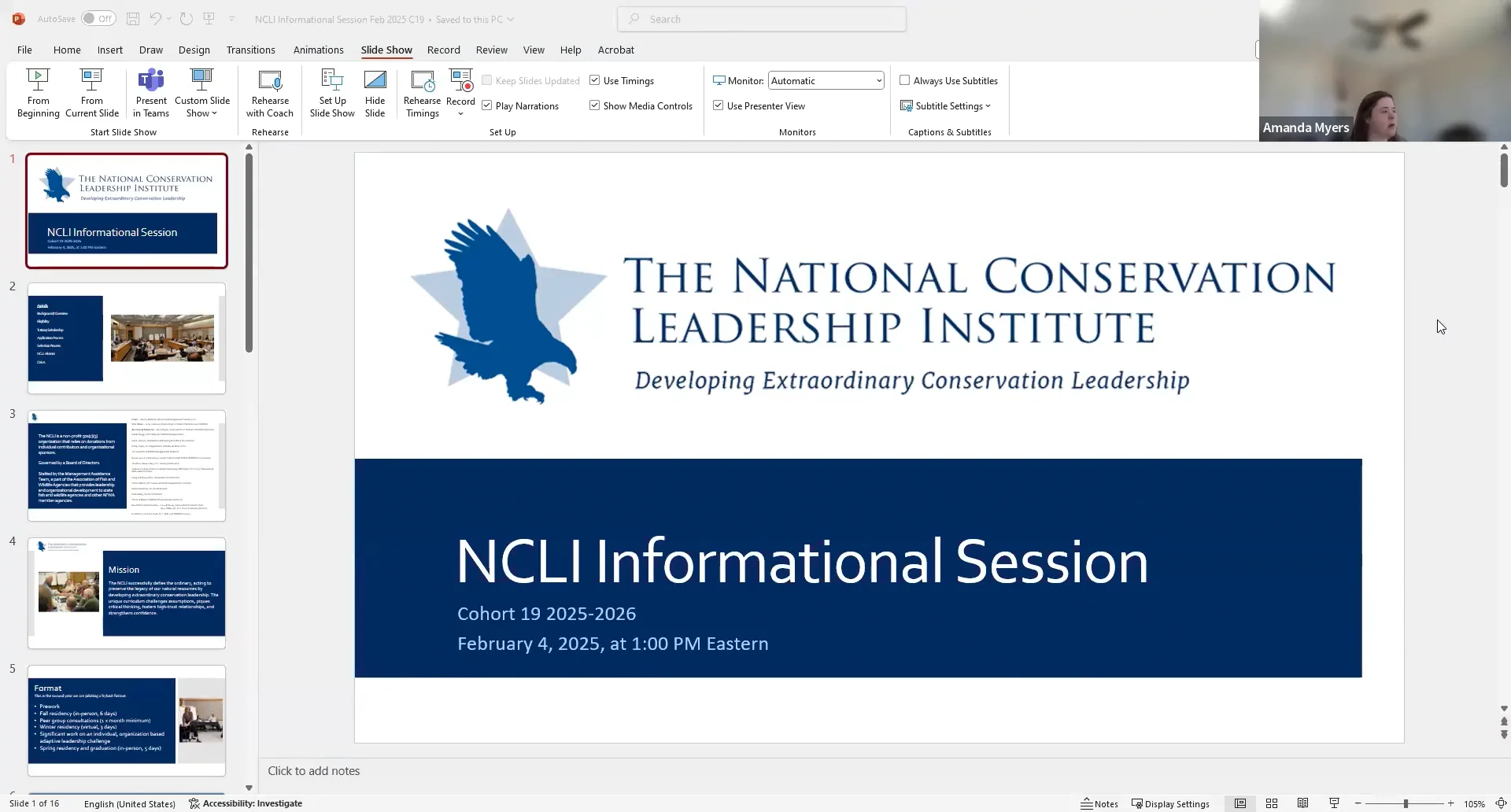Launch Present in Teams
This screenshot has height=812, width=1511.
click(x=151, y=93)
